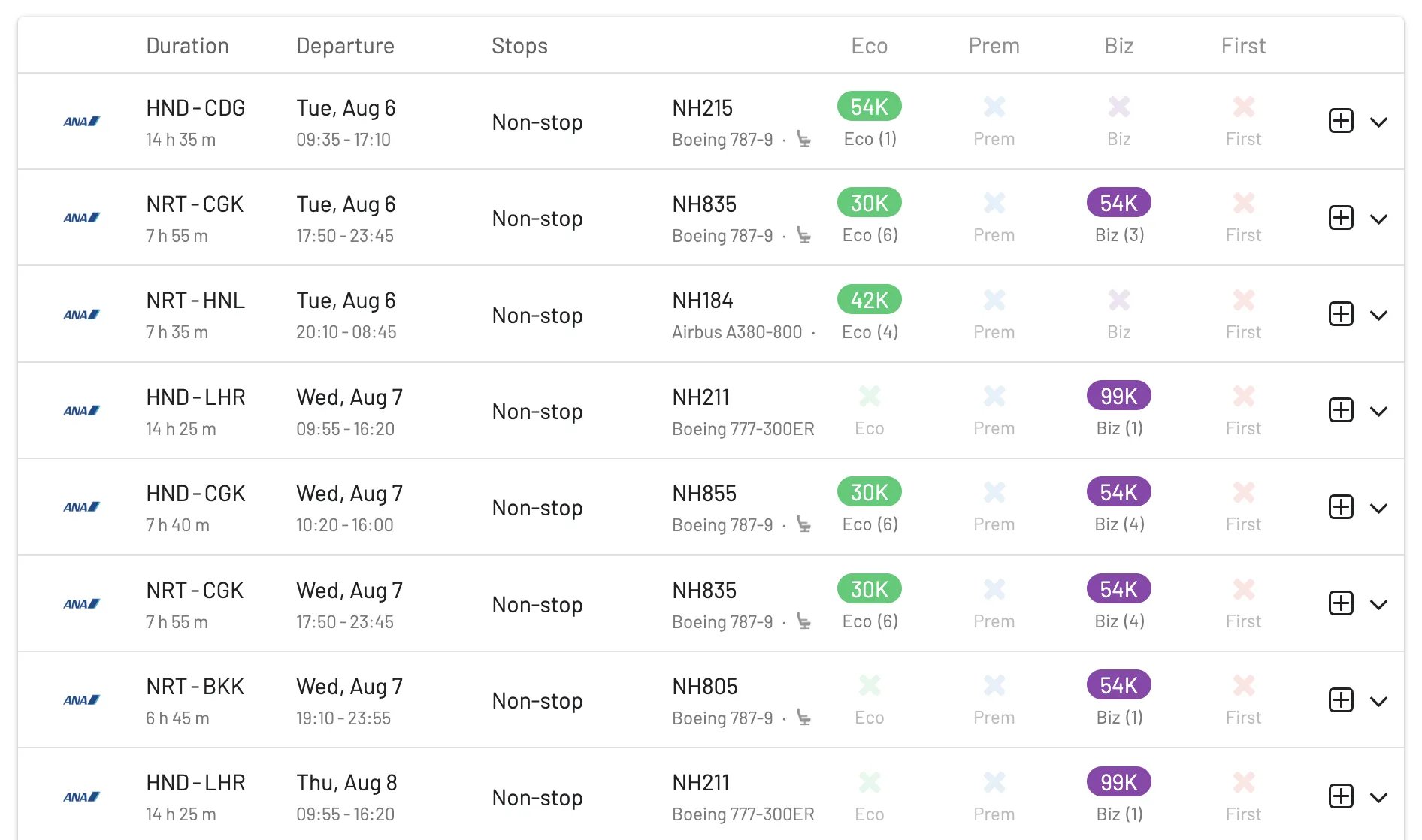Expand the NH835 Tue Aug 6 row chevron
Screen dimensions: 1422x840
point(1378,219)
